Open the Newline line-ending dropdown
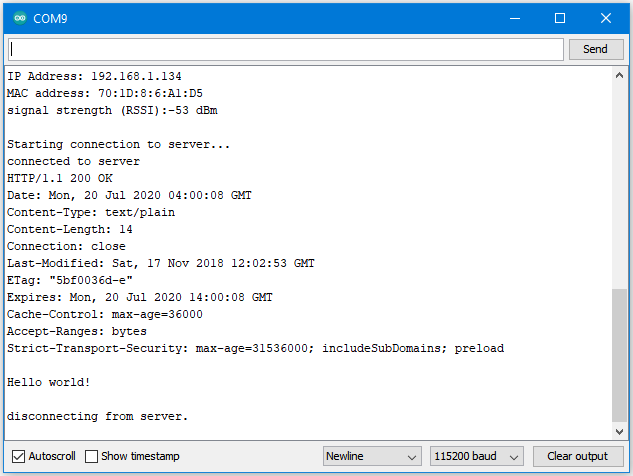Image resolution: width=633 pixels, height=476 pixels. pyautogui.click(x=372, y=456)
